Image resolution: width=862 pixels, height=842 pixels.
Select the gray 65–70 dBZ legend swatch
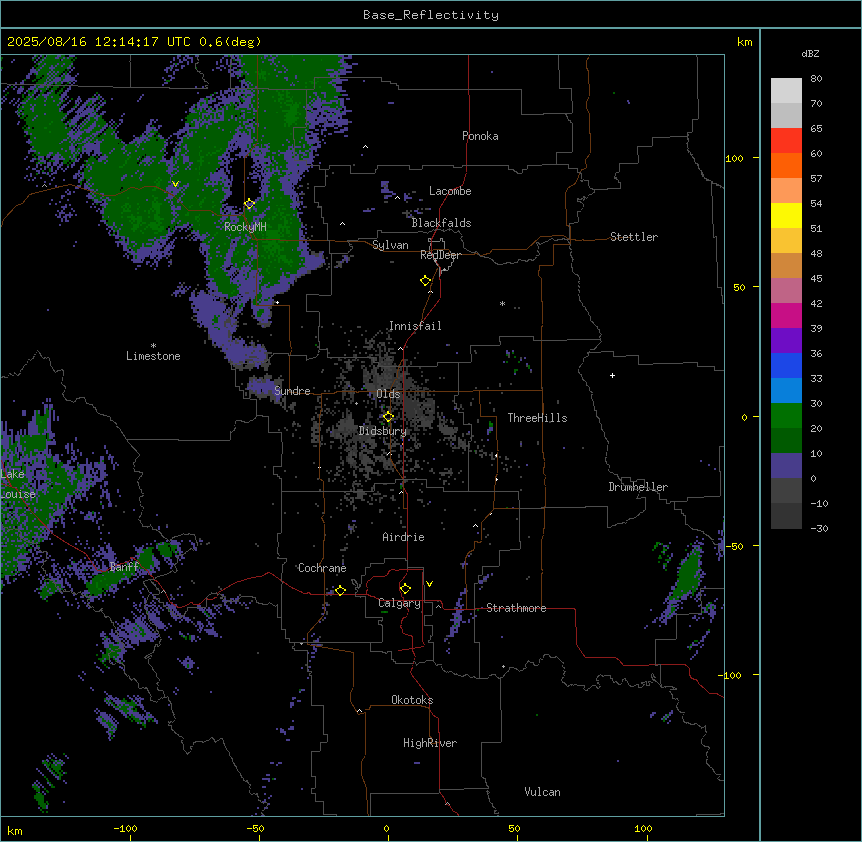point(786,115)
